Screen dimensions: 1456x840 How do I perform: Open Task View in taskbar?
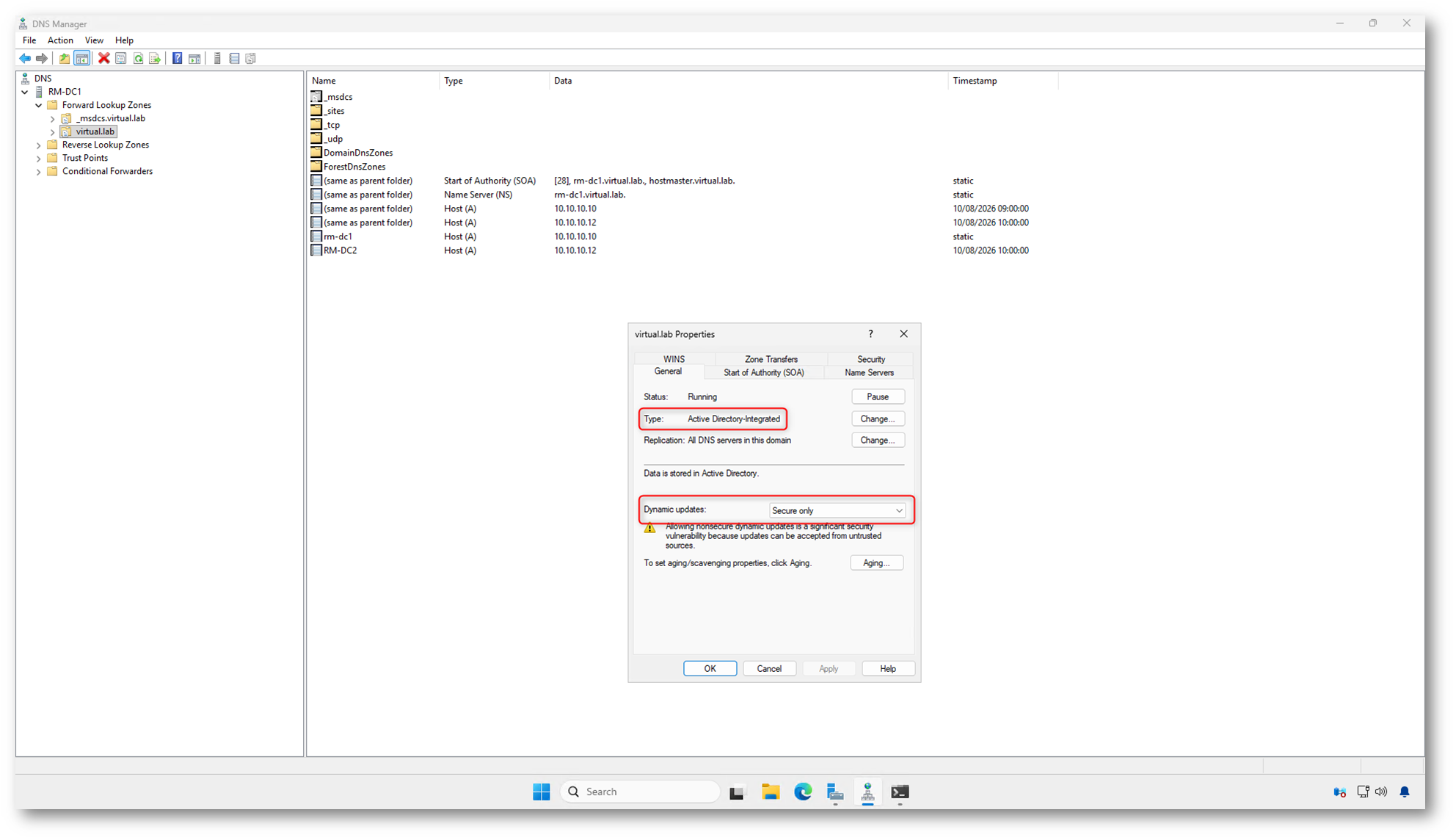click(x=737, y=792)
